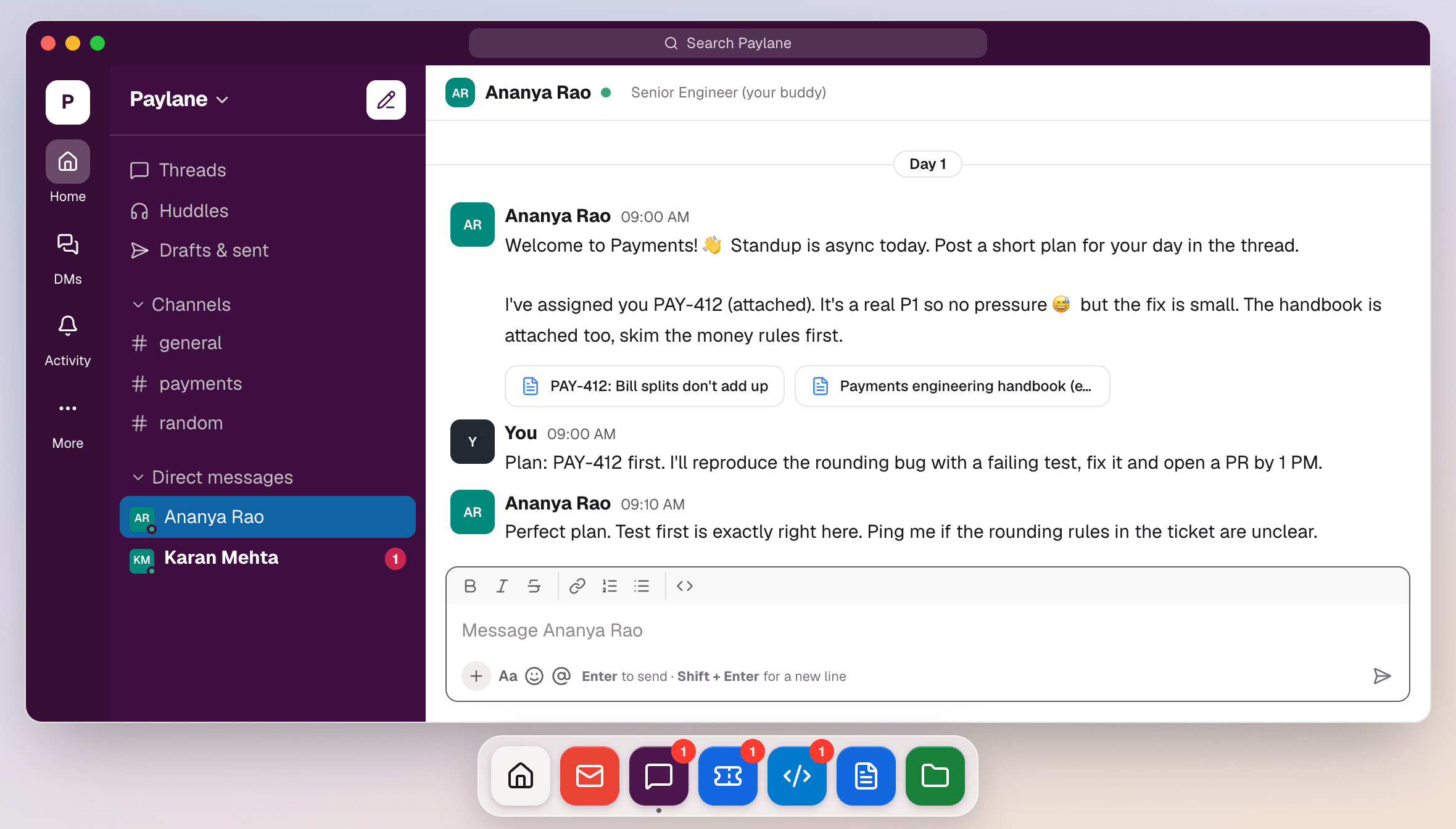Open Threads in the sidebar
The width and height of the screenshot is (1456, 829).
click(268, 170)
